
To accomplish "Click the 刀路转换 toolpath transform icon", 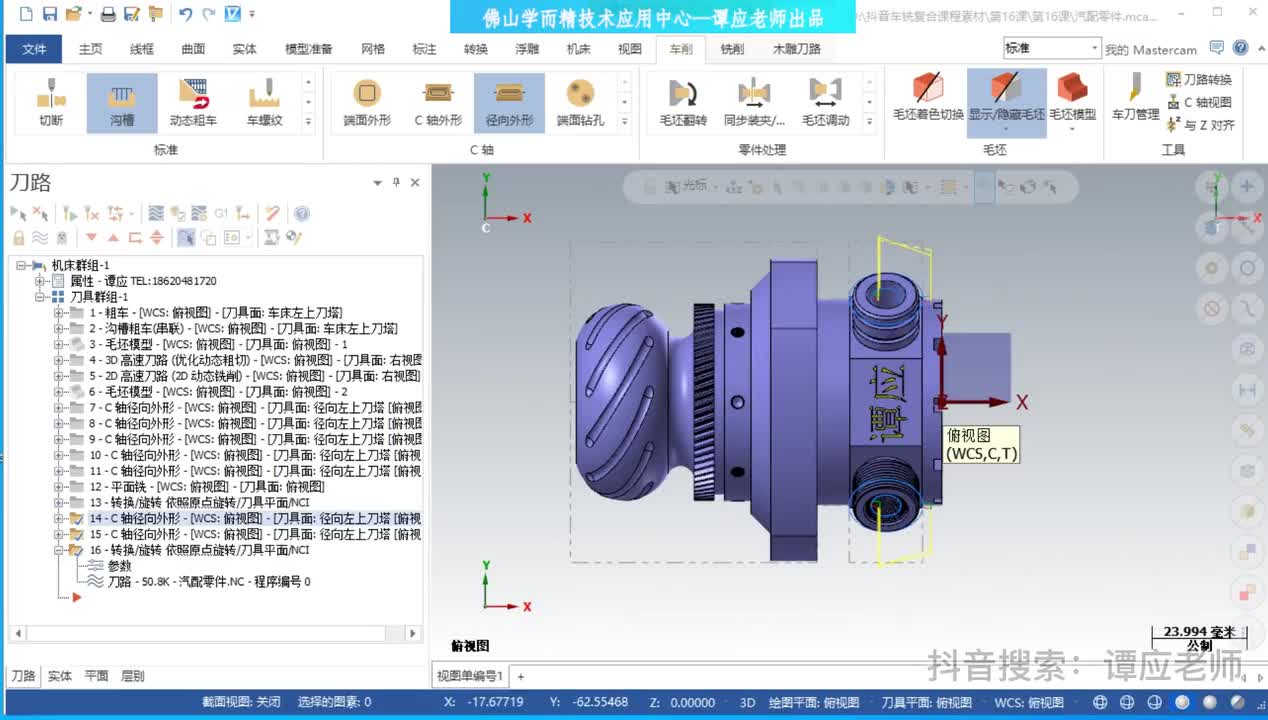I will [1199, 79].
